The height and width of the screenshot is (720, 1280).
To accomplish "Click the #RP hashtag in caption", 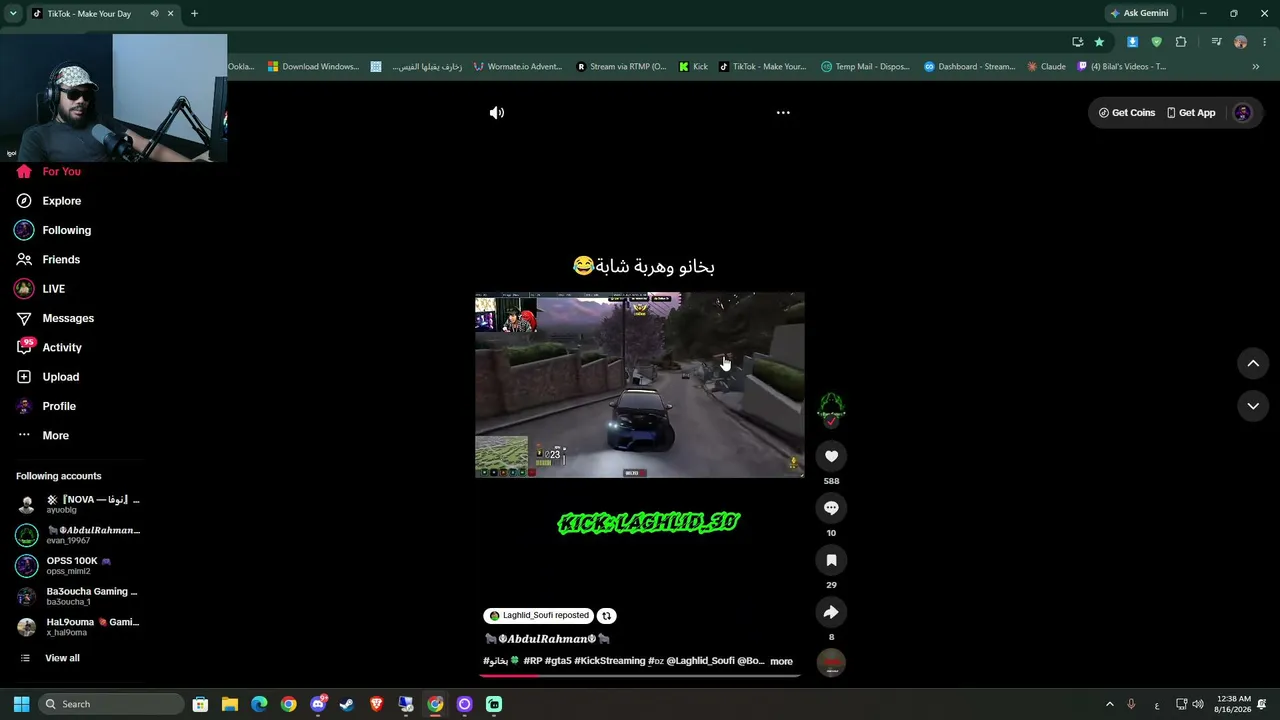I will 532,661.
